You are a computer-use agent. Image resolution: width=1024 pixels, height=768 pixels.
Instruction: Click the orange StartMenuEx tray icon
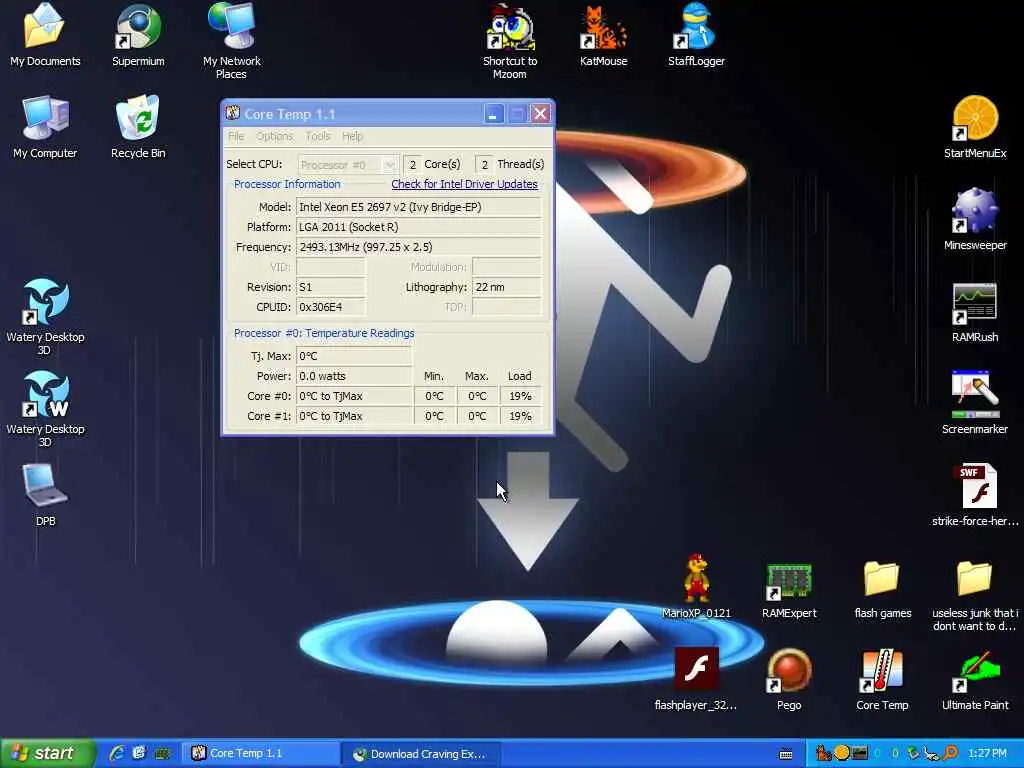pos(842,753)
